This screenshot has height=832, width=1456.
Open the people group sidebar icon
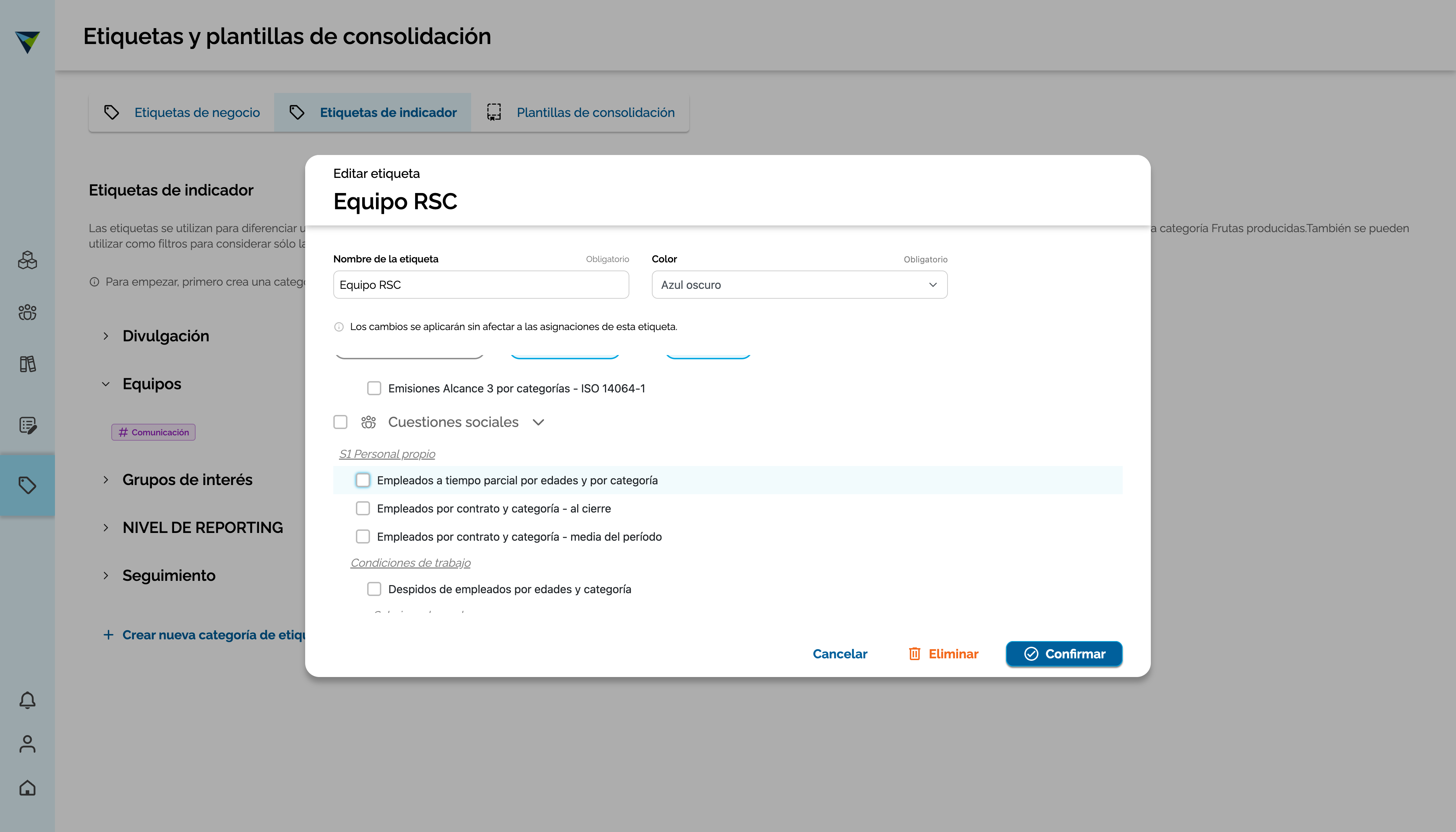(x=27, y=312)
